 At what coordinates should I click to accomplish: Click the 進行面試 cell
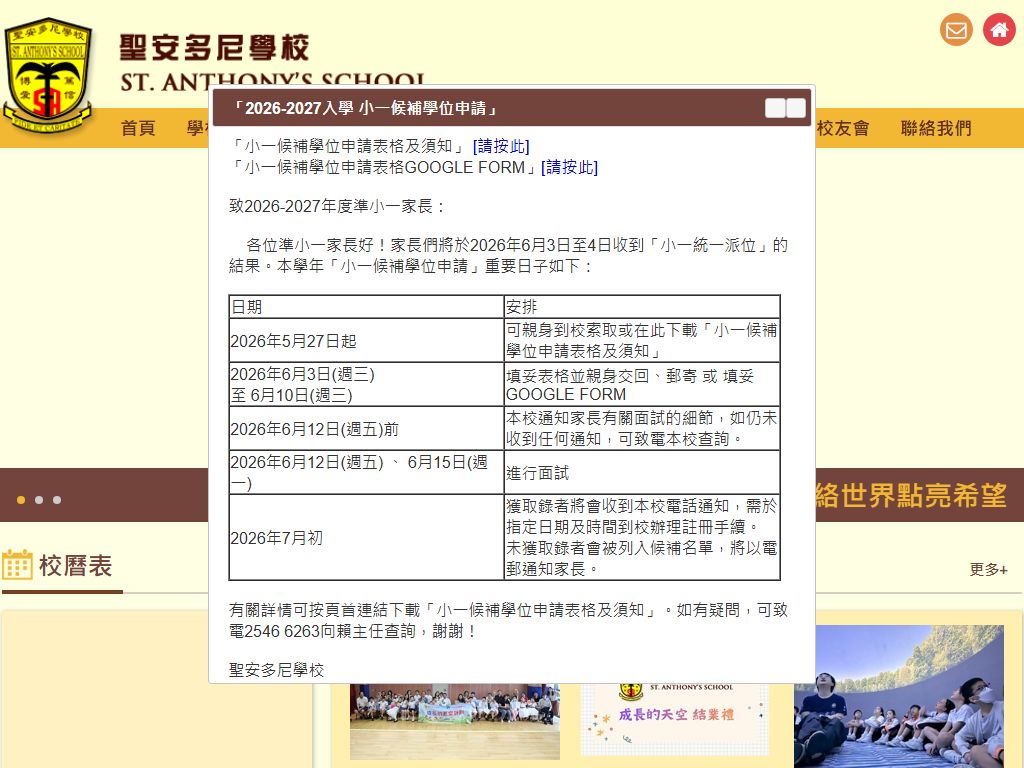tap(642, 473)
